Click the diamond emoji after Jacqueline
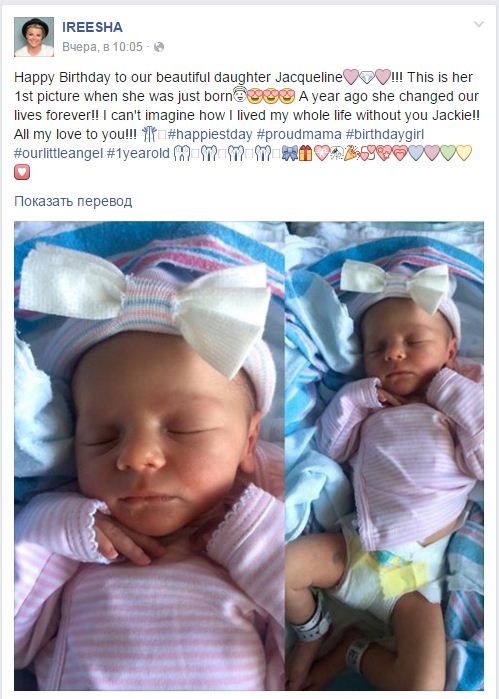 click(367, 77)
